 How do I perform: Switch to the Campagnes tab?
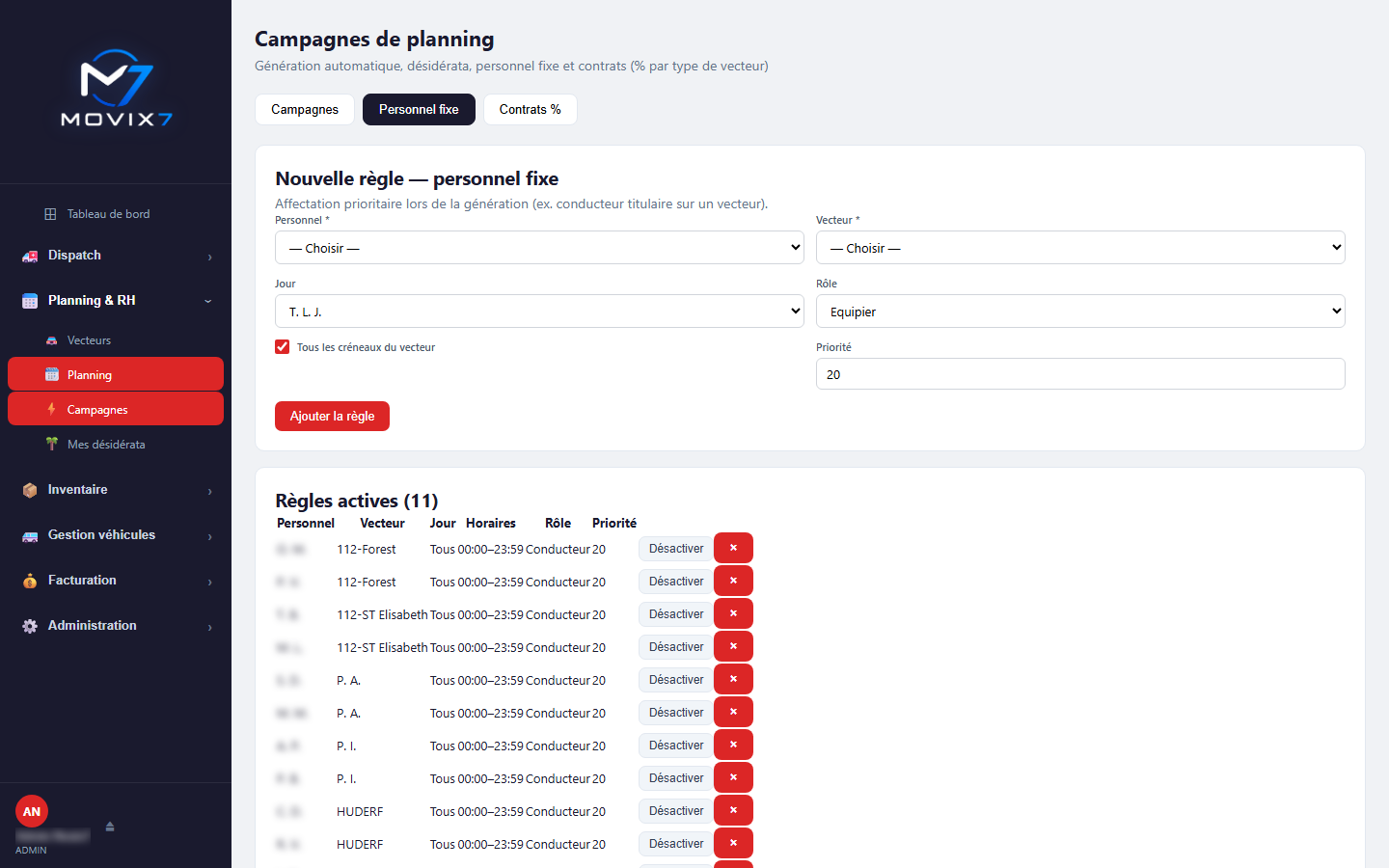(x=305, y=110)
